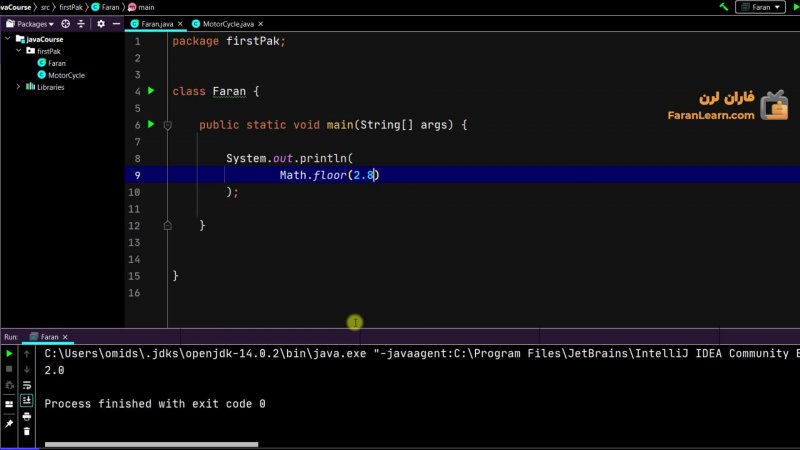Viewport: 800px width, 450px height.
Task: Collapse the firstPak package node
Action: coord(18,51)
